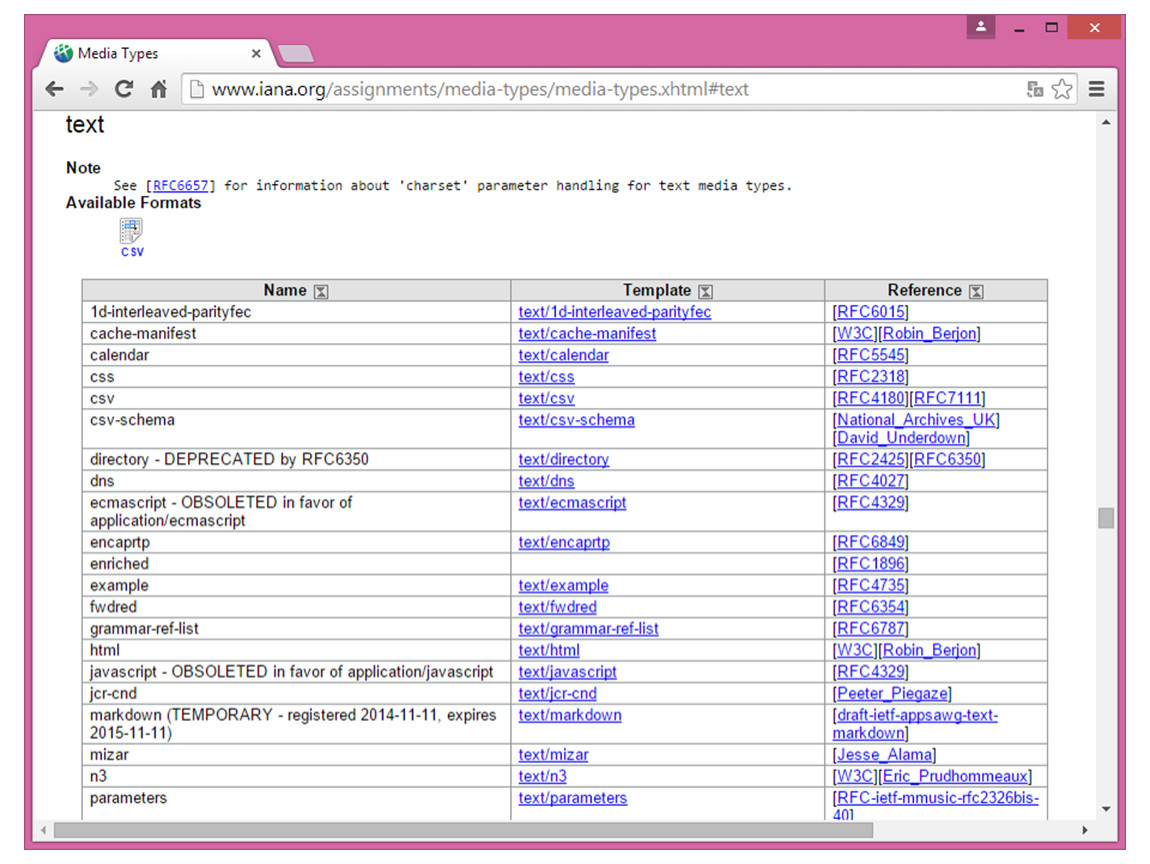Image resolution: width=1150 pixels, height=864 pixels.
Task: Open a new tab button
Action: (296, 54)
